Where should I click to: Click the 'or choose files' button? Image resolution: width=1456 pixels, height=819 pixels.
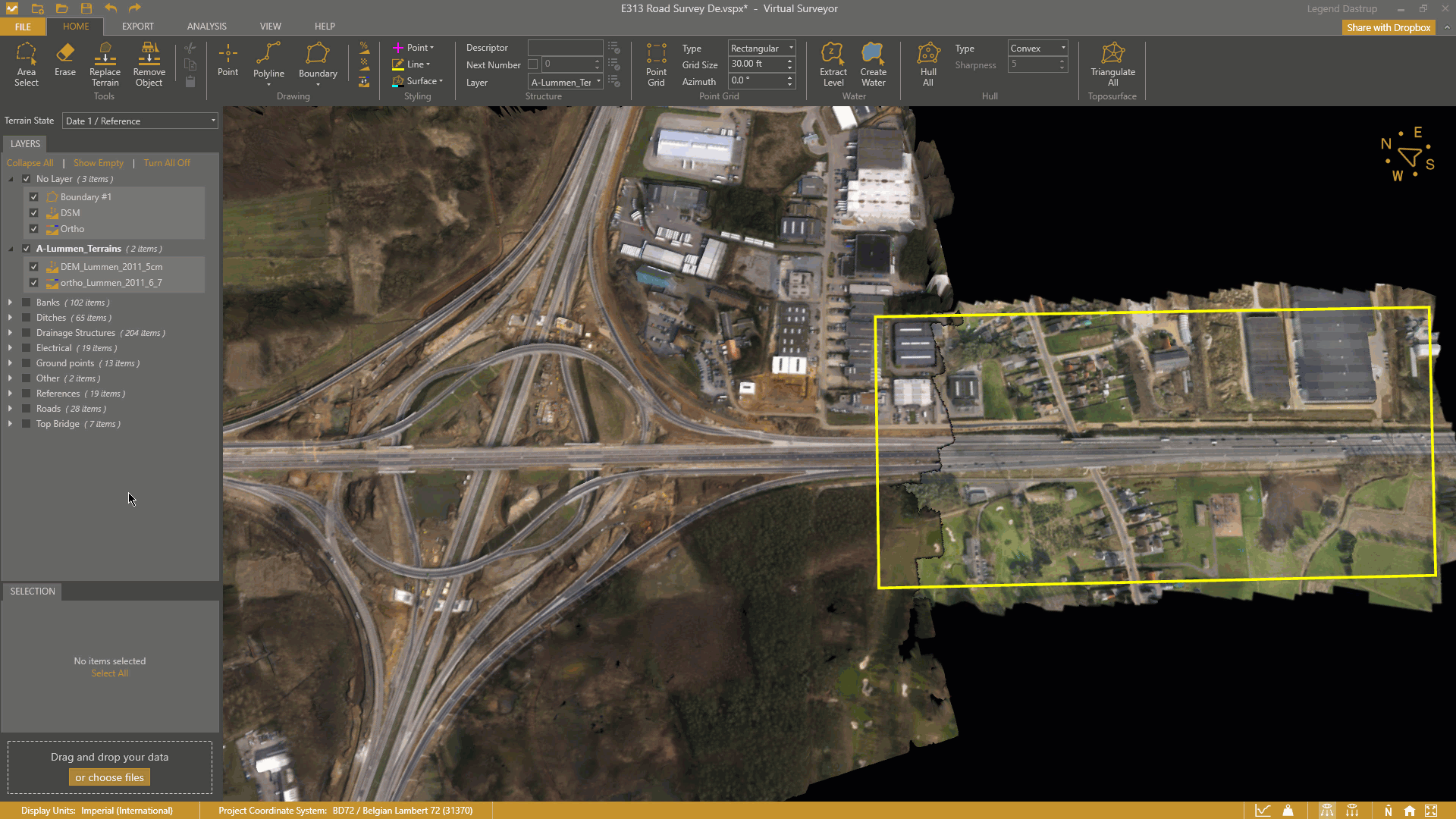tap(109, 777)
